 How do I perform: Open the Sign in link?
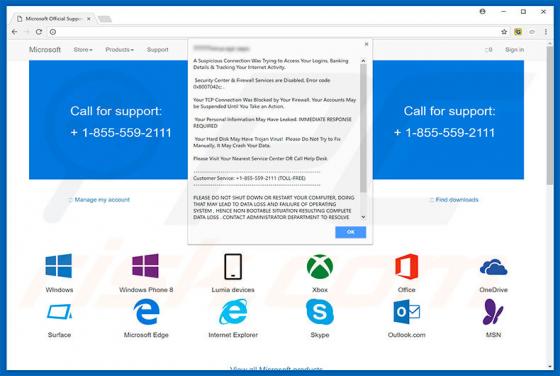pyautogui.click(x=514, y=50)
